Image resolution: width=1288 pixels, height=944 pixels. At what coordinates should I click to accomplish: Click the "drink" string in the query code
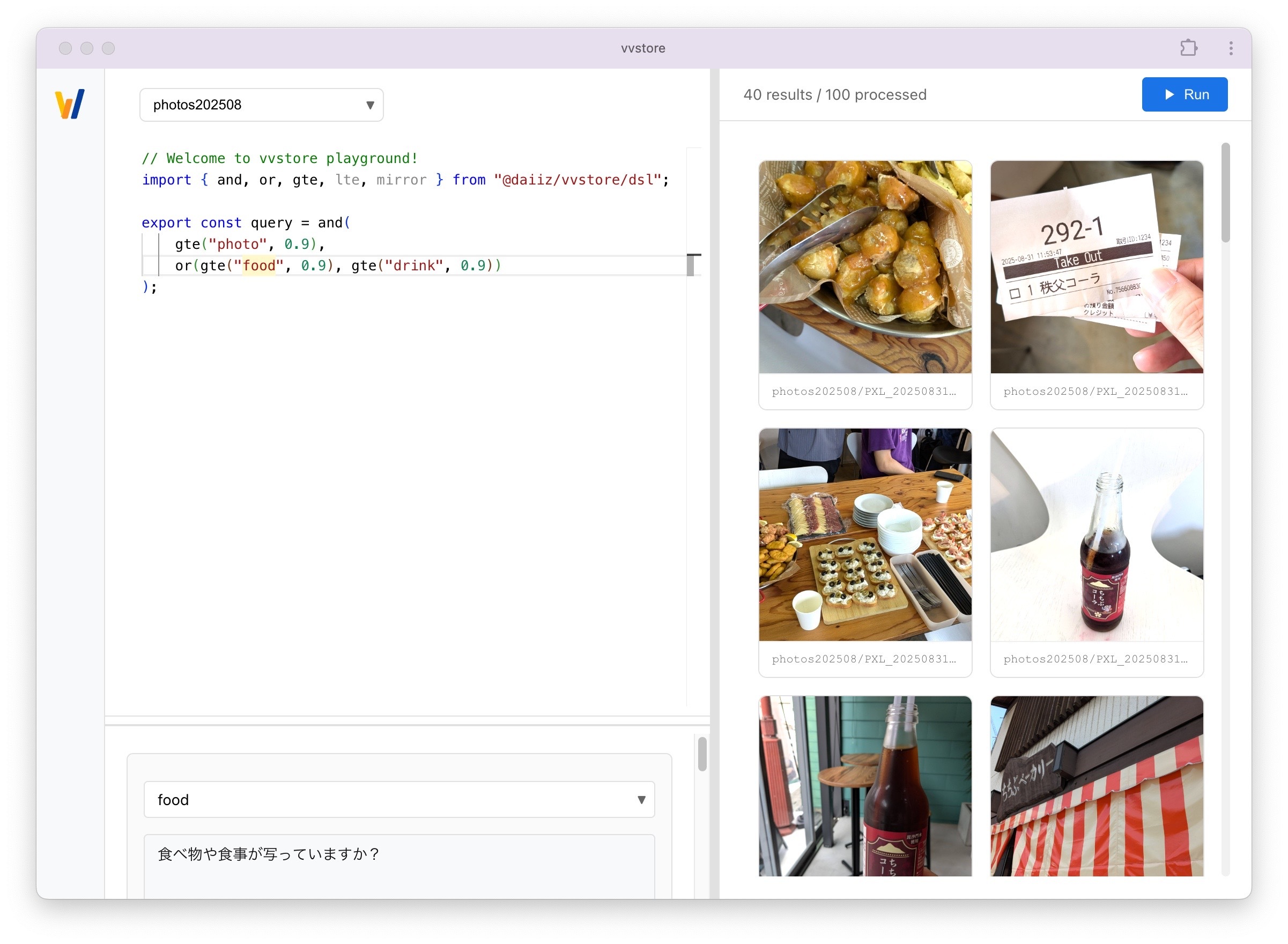pyautogui.click(x=414, y=265)
